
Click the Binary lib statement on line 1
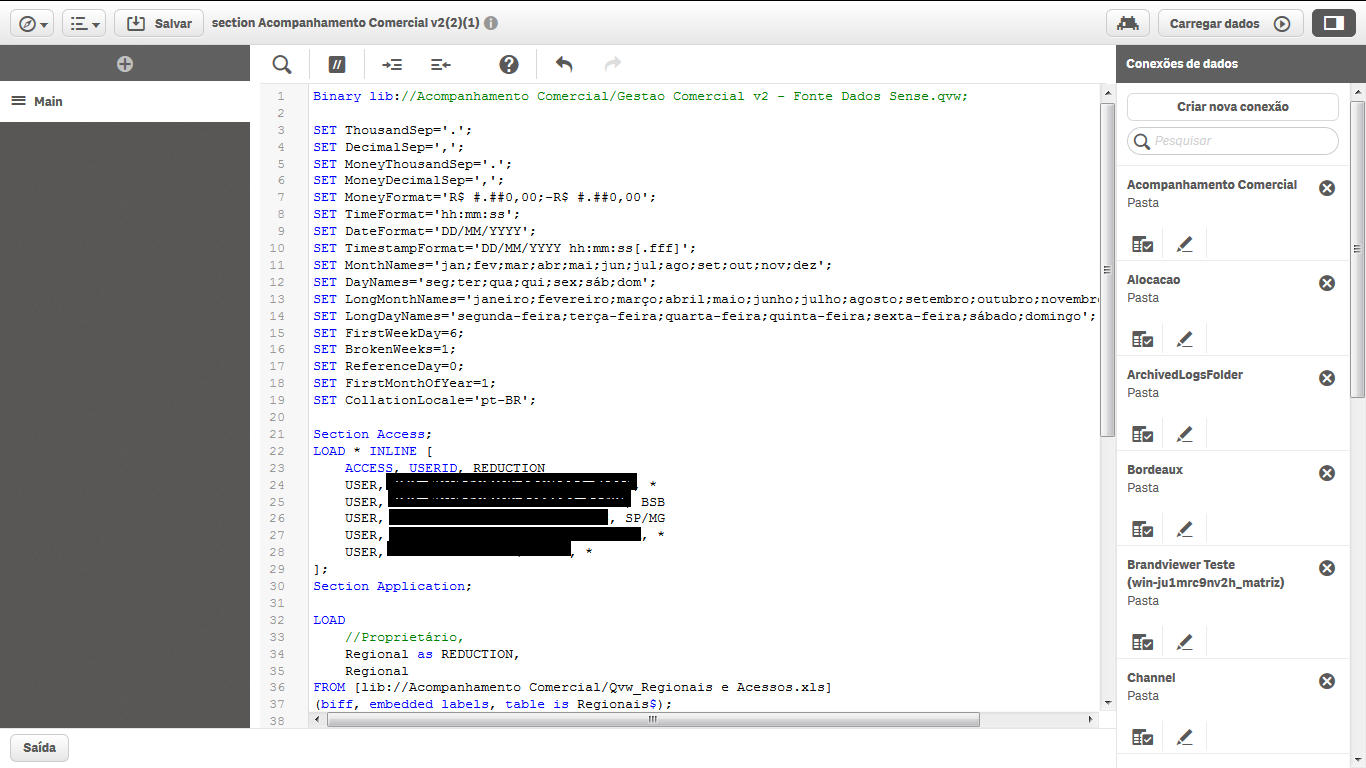[640, 96]
